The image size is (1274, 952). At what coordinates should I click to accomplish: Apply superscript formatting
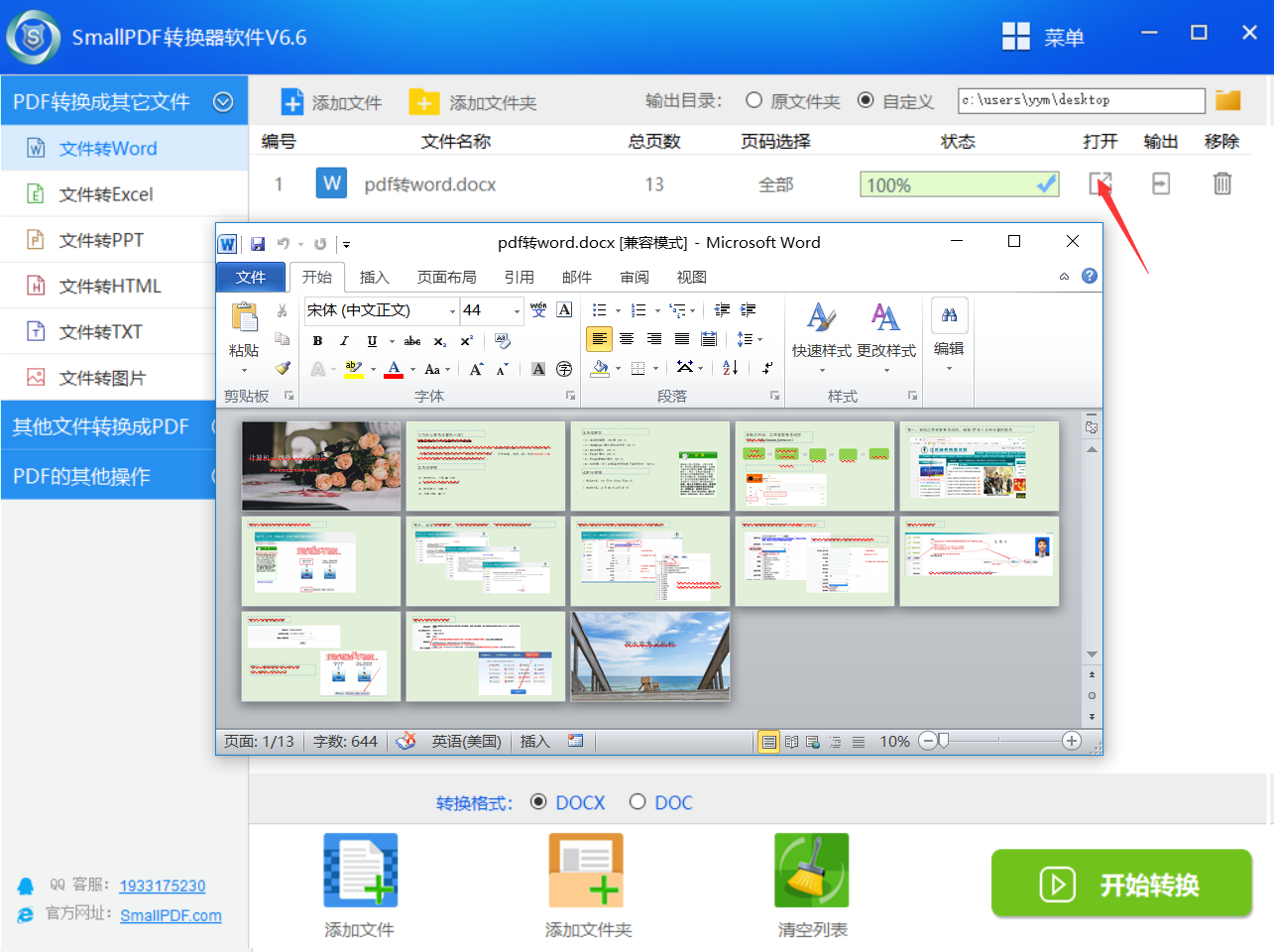pyautogui.click(x=466, y=341)
